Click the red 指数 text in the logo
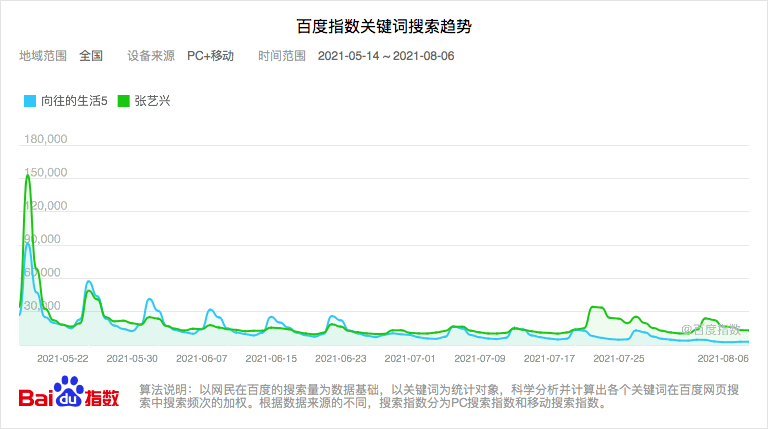This screenshot has height=429, width=768. [x=102, y=398]
